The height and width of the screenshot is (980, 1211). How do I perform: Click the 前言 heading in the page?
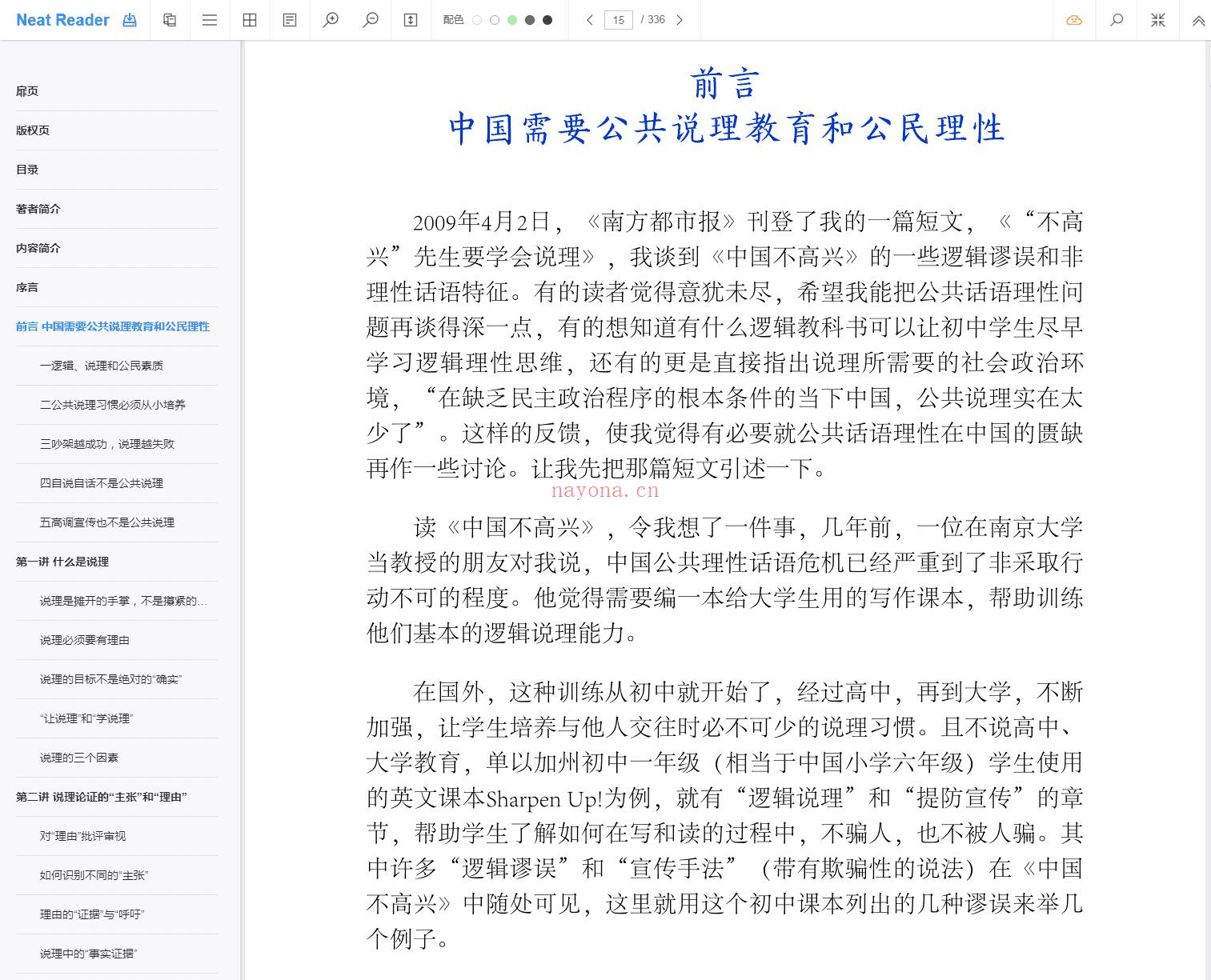click(x=725, y=84)
